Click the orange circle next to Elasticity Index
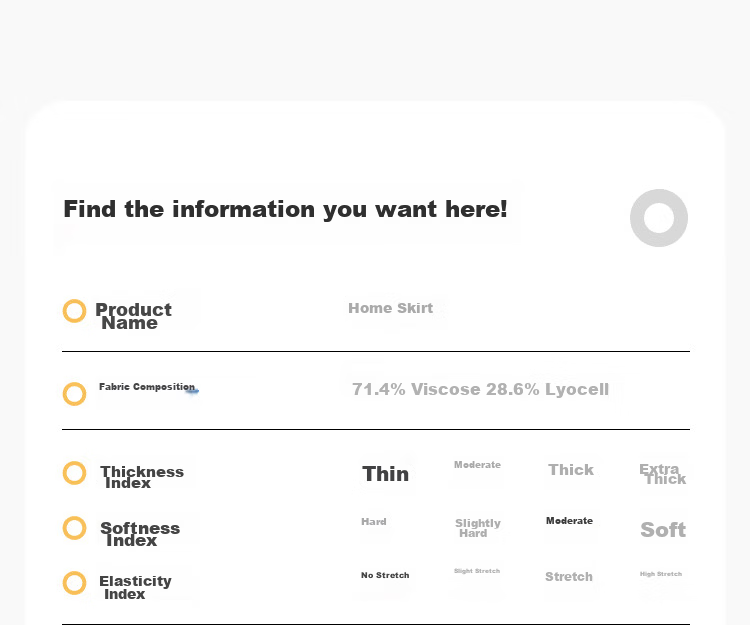Viewport: 750px width, 625px height. tap(75, 583)
